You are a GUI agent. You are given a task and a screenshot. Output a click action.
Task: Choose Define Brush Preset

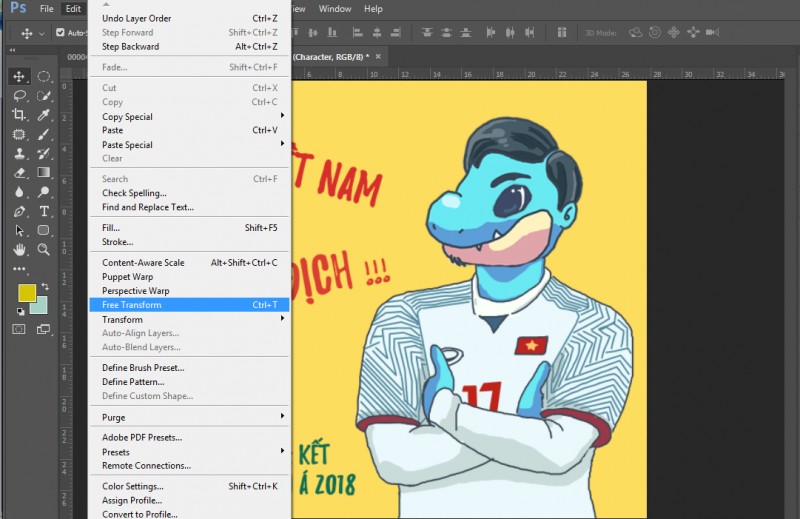[189, 367]
